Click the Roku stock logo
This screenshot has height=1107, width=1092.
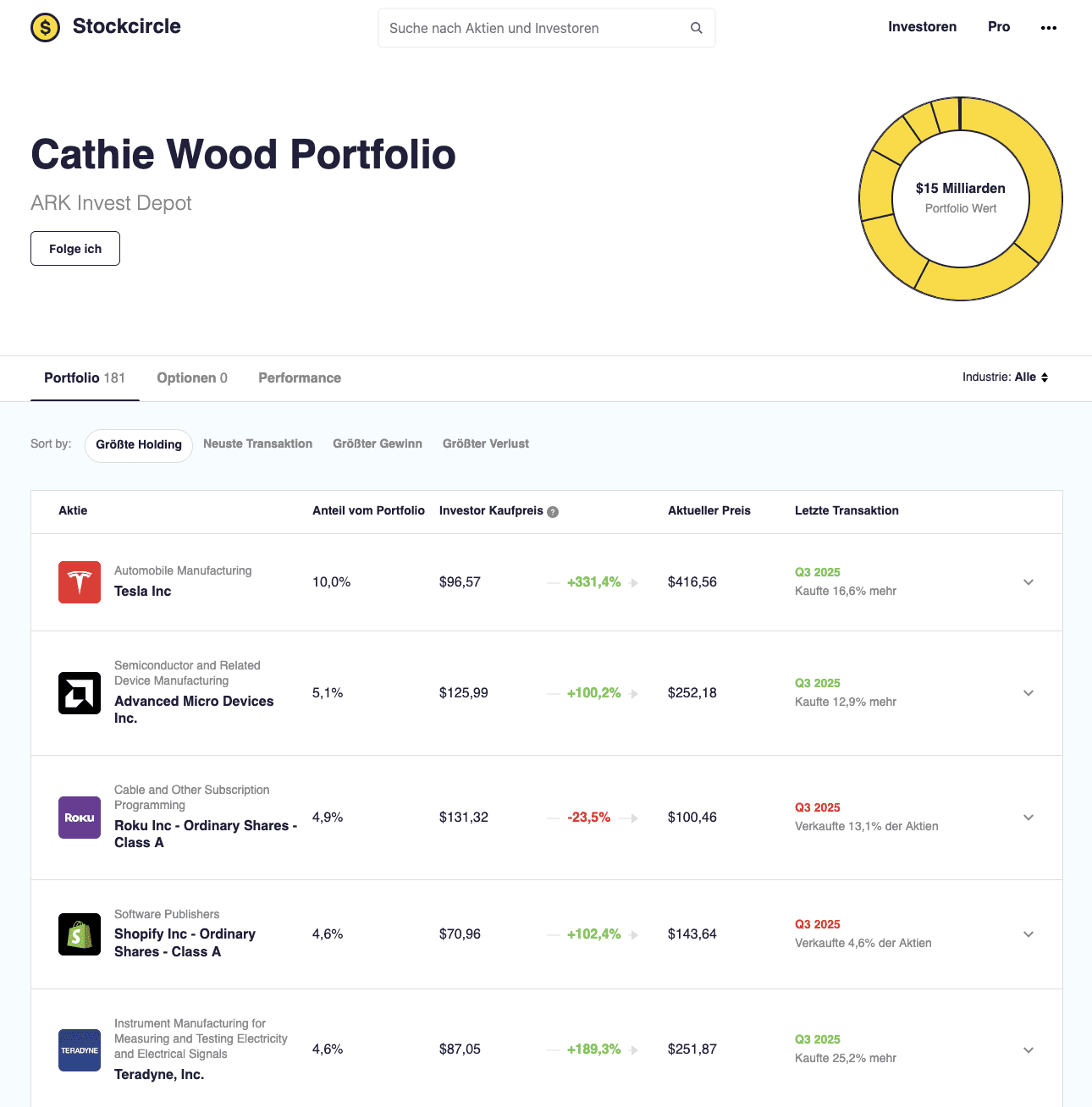click(x=79, y=818)
